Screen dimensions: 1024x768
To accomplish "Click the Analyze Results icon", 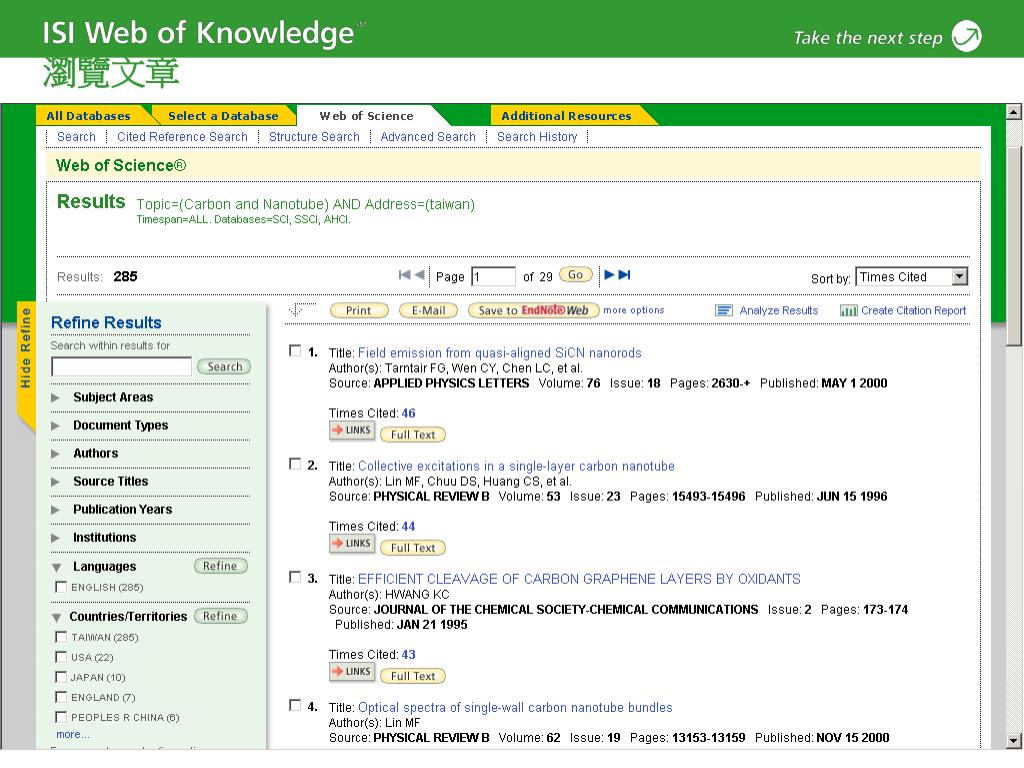I will click(x=724, y=311).
